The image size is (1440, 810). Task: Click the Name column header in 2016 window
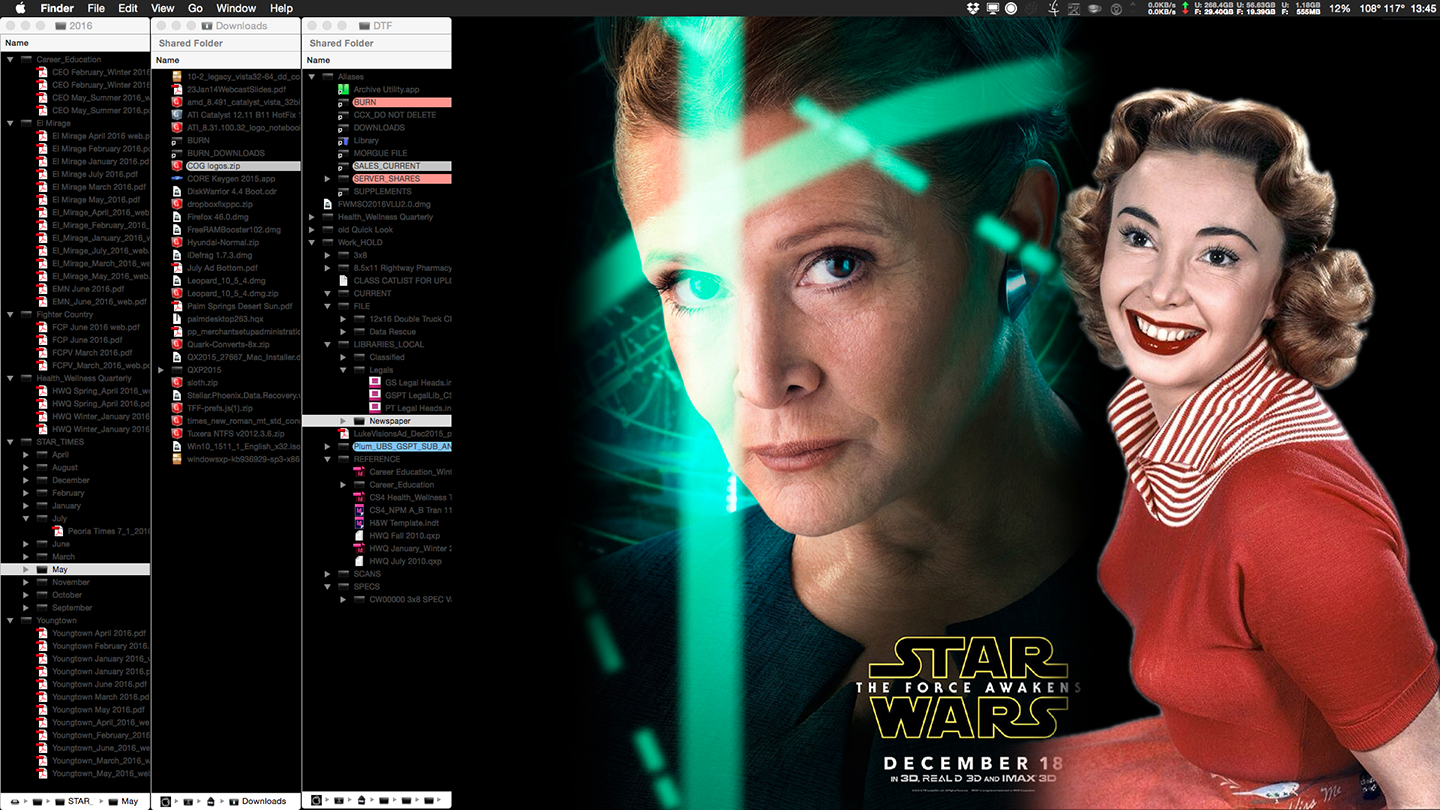[75, 43]
